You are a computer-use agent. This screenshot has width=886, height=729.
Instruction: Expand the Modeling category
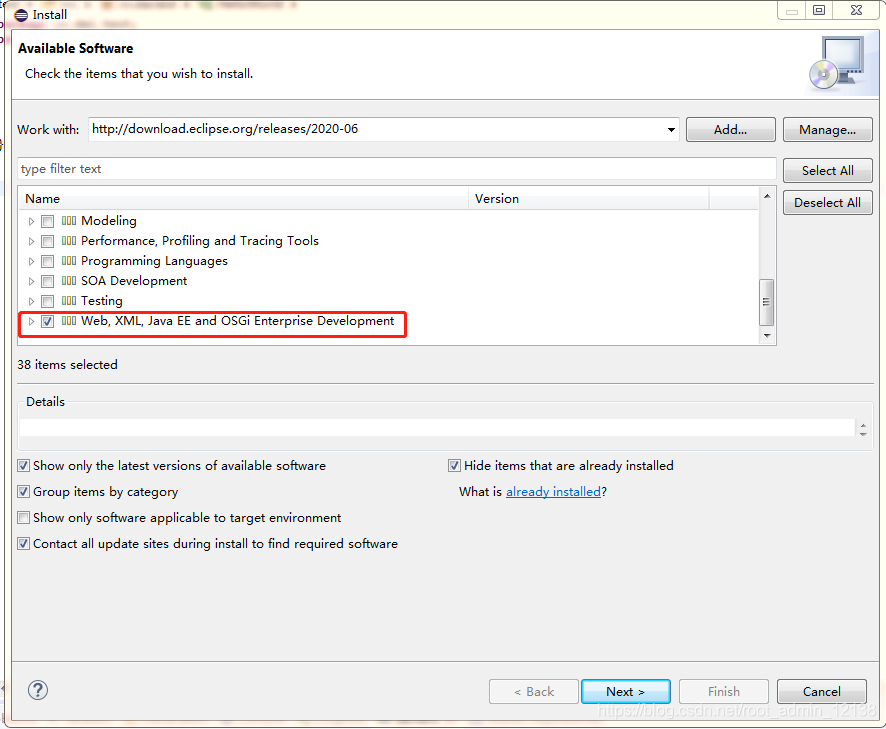pyautogui.click(x=32, y=221)
